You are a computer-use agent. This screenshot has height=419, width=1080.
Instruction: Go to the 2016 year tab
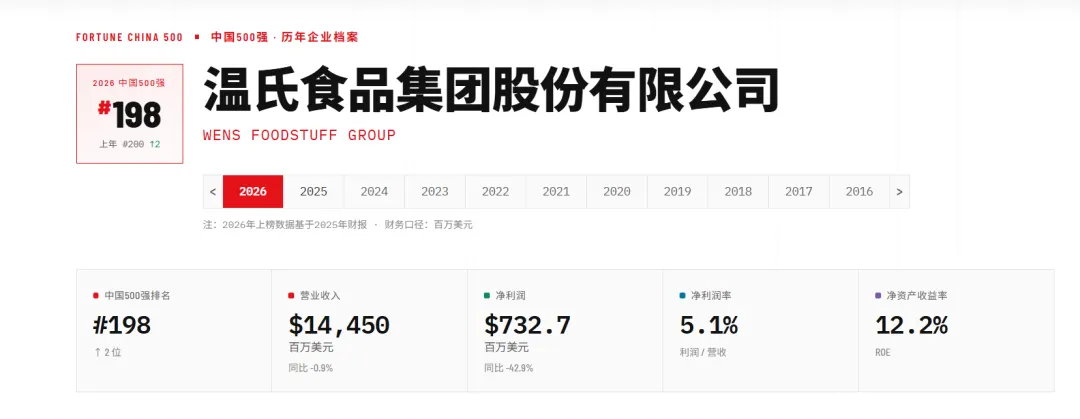pyautogui.click(x=859, y=192)
